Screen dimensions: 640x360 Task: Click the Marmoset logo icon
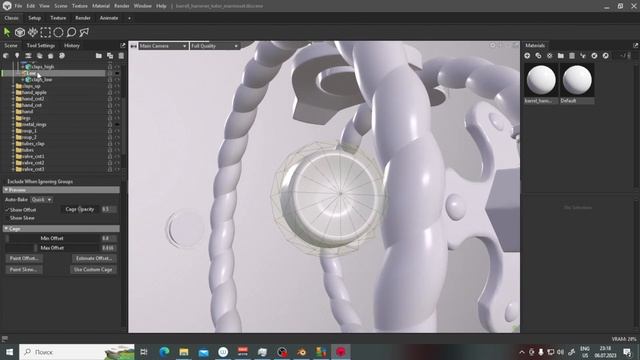(x=7, y=6)
